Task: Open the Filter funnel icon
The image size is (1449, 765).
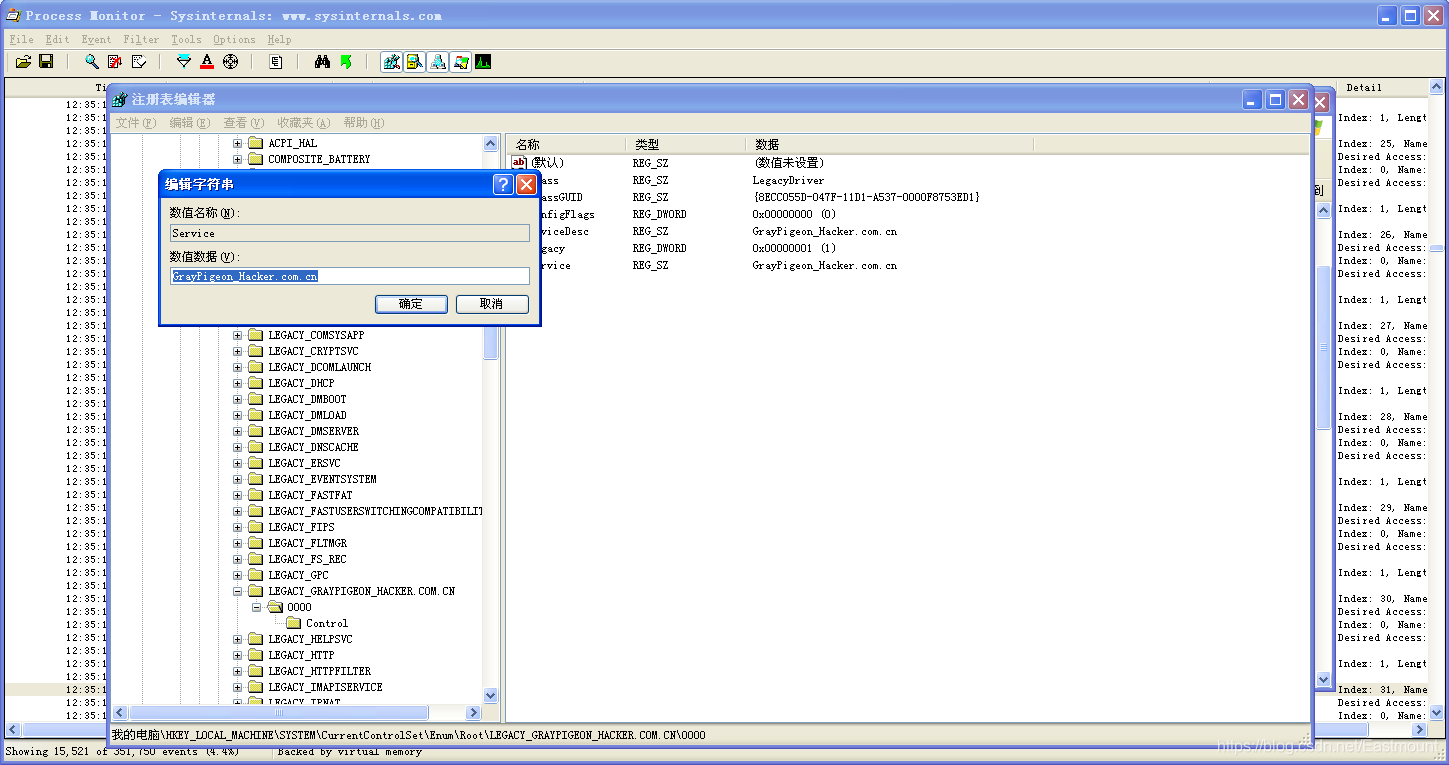Action: [x=184, y=62]
